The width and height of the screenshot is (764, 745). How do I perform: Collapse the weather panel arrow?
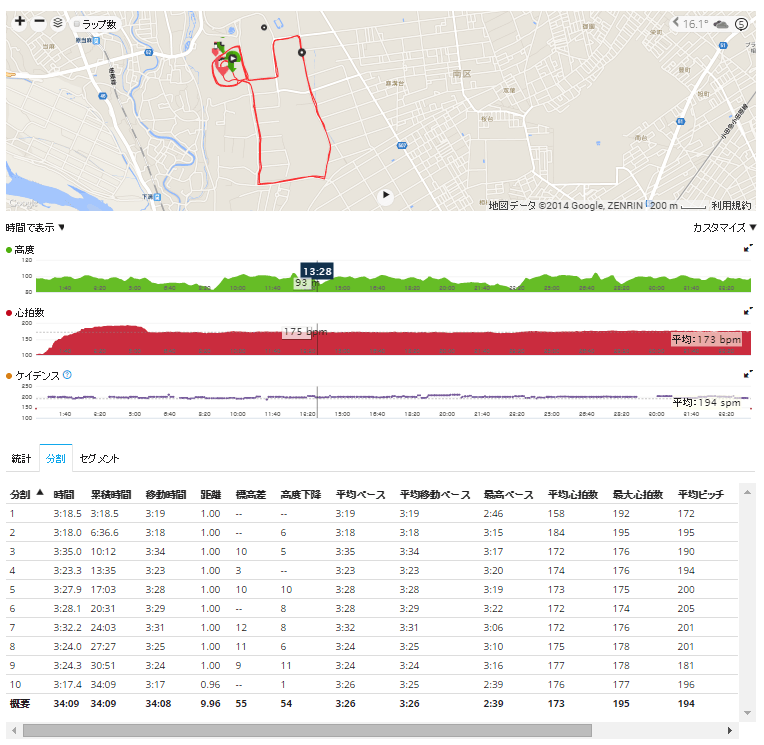[676, 22]
